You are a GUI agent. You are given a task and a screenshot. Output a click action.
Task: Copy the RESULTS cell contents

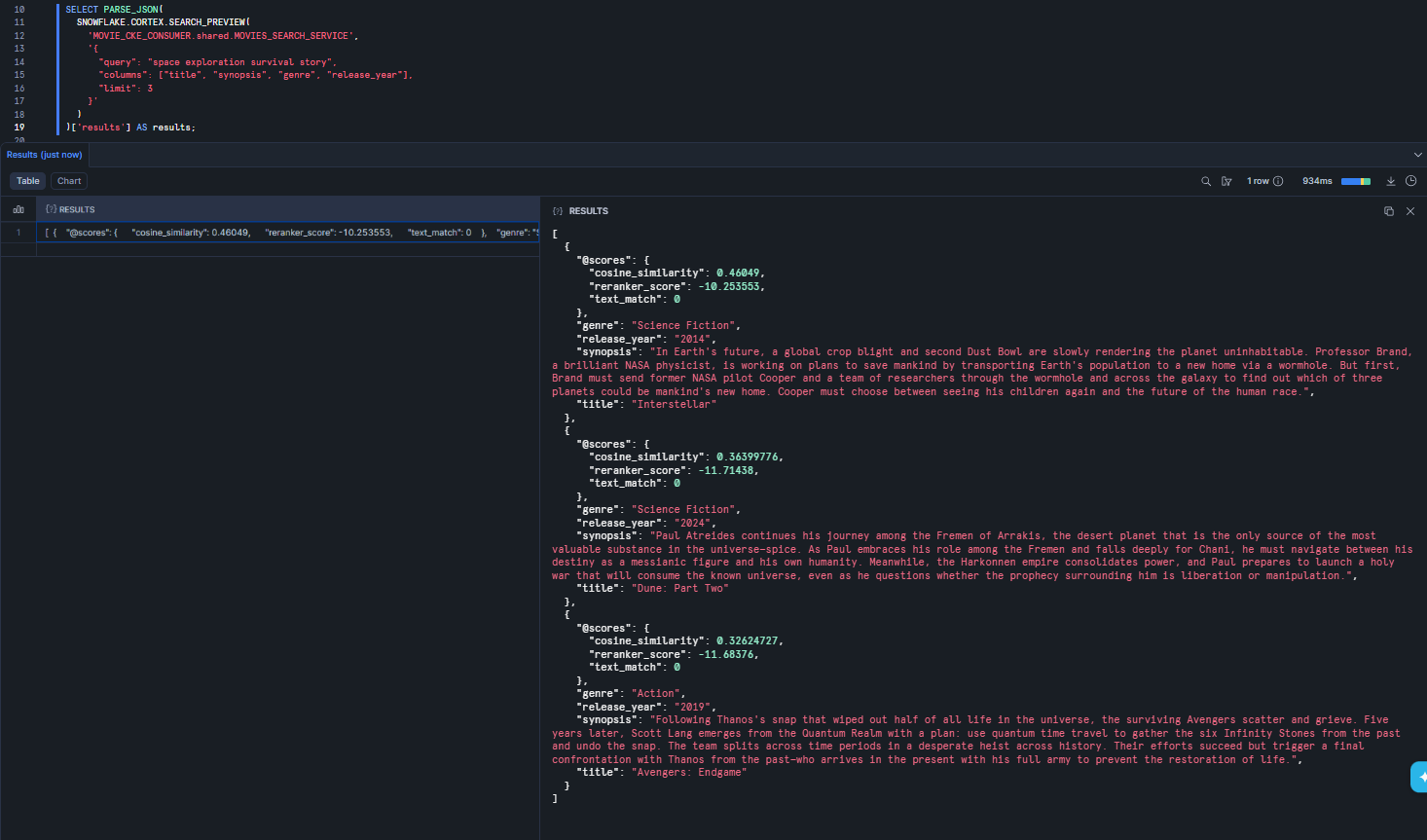pyautogui.click(x=1389, y=211)
